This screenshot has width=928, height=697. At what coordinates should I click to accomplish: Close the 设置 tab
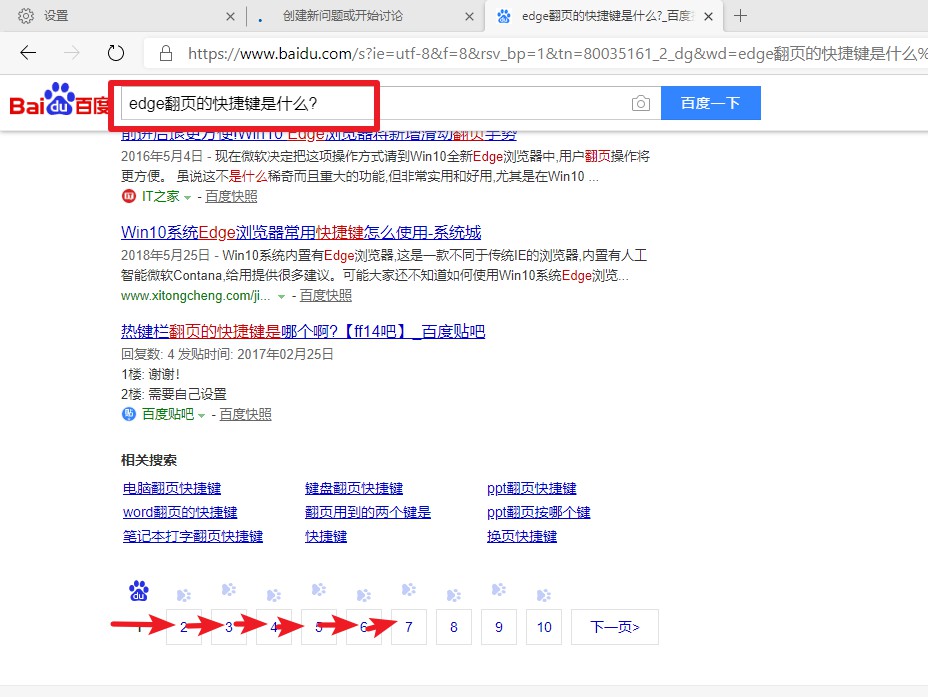[x=230, y=17]
